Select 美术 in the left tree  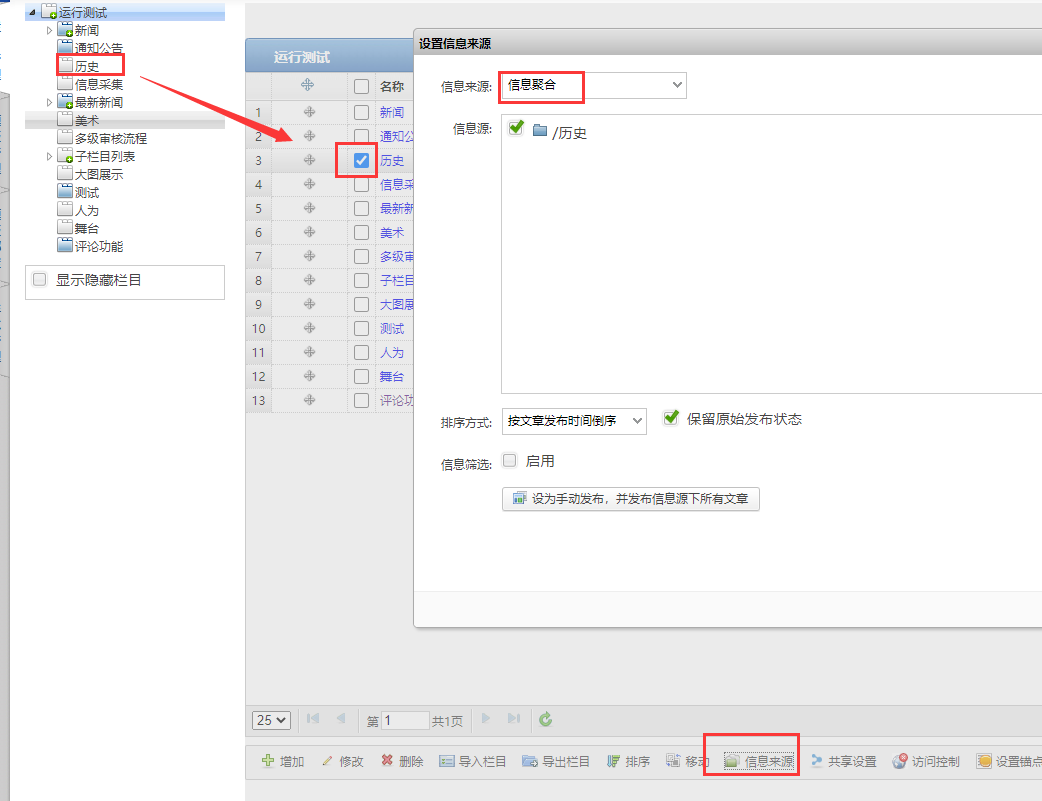(x=86, y=121)
